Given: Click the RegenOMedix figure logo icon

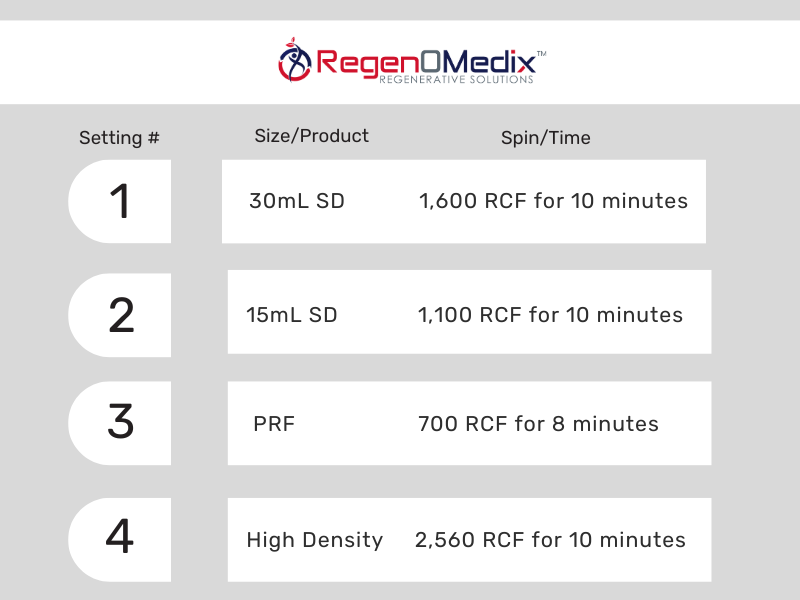Looking at the screenshot, I should click(x=295, y=62).
